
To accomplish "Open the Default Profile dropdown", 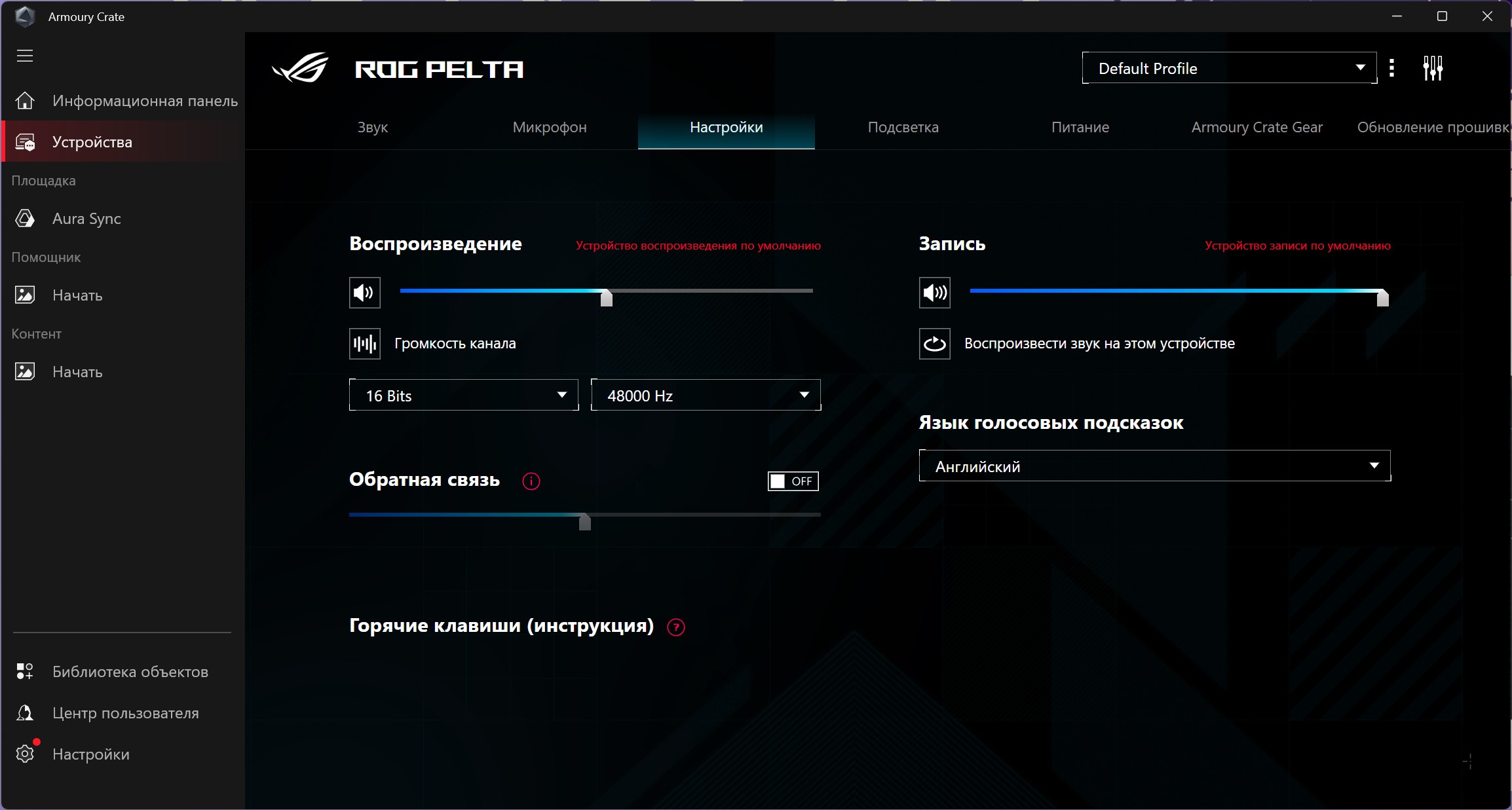I will coord(1230,68).
